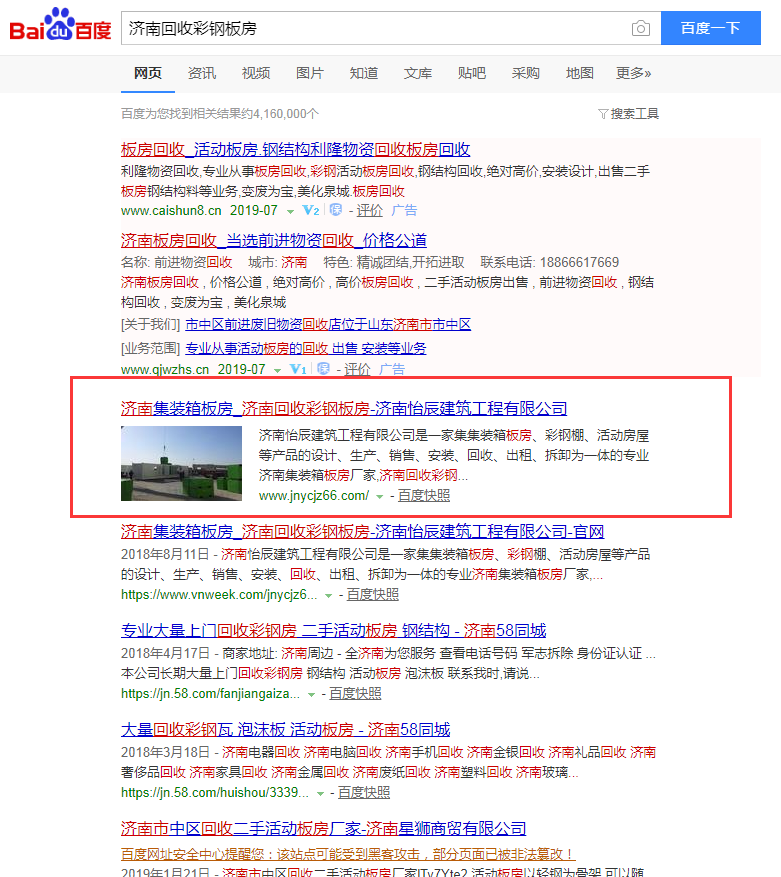Select the 地图 maps tab
The height and width of the screenshot is (877, 781).
579,73
